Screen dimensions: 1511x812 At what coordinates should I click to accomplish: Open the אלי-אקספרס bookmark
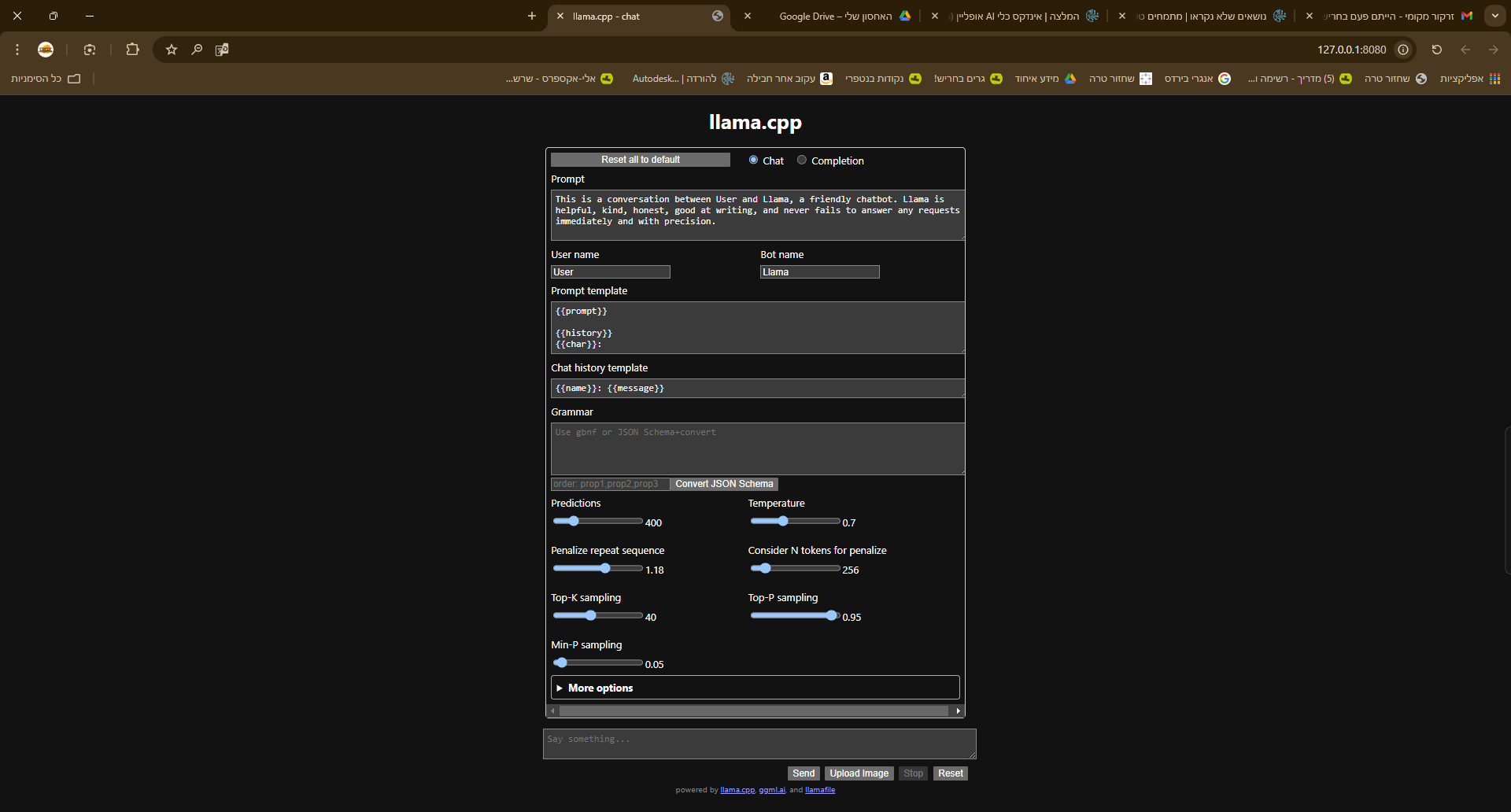pos(560,79)
